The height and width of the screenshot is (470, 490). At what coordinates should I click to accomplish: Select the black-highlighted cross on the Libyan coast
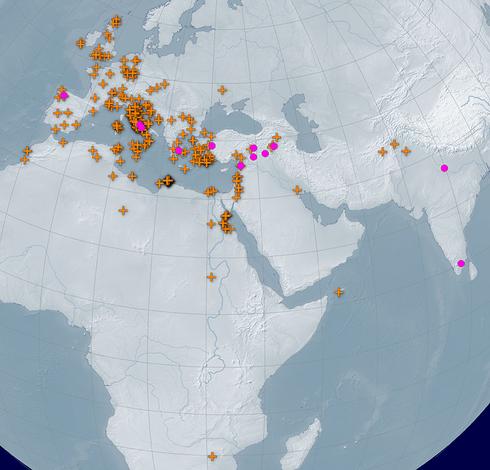[x=168, y=180]
